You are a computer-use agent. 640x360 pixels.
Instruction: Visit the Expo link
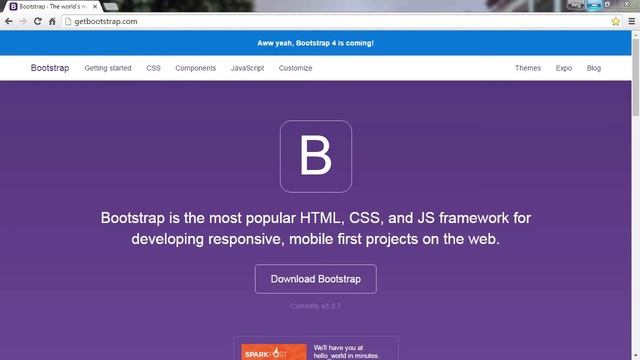coord(564,68)
